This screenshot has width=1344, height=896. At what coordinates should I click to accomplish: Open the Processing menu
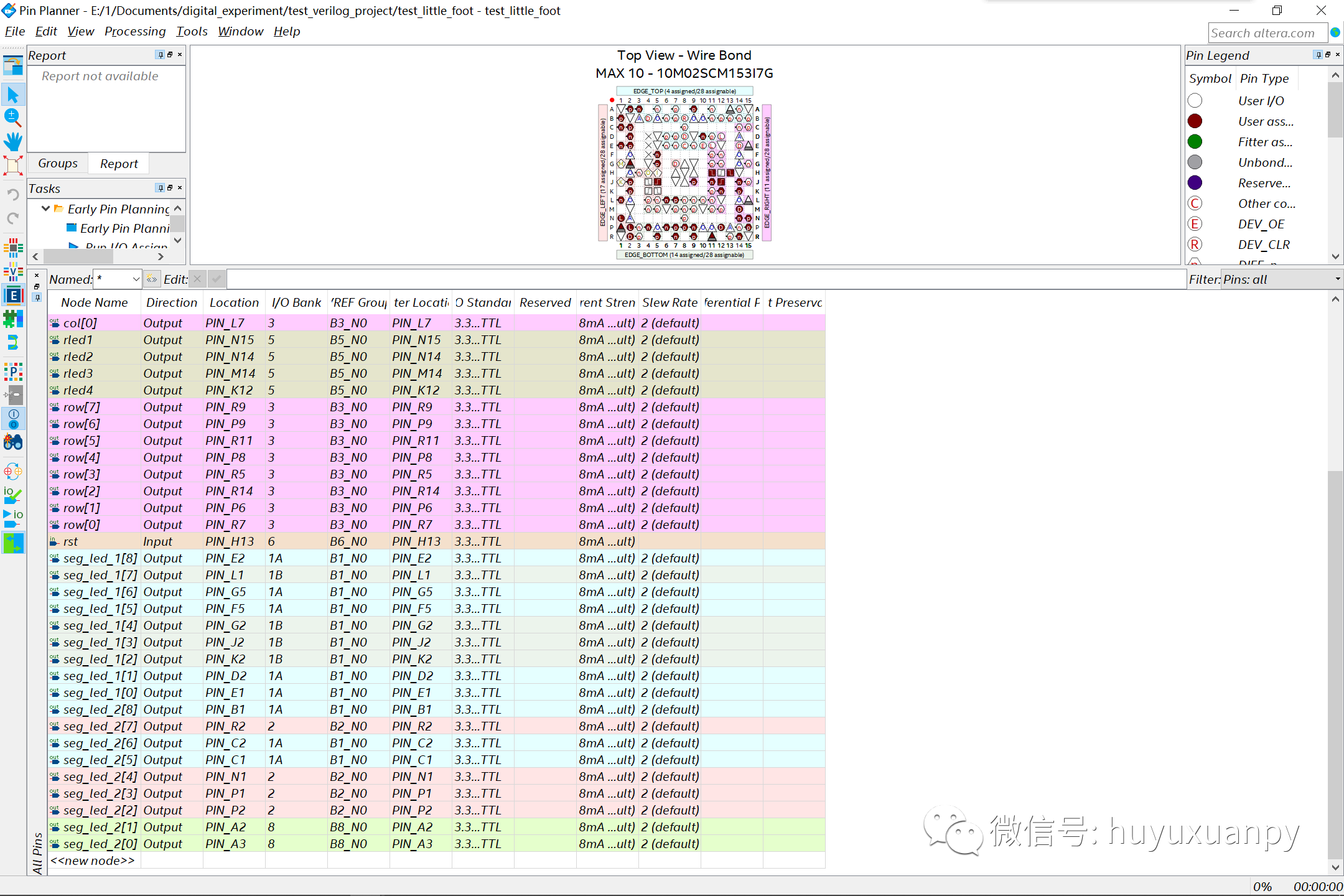click(x=135, y=31)
